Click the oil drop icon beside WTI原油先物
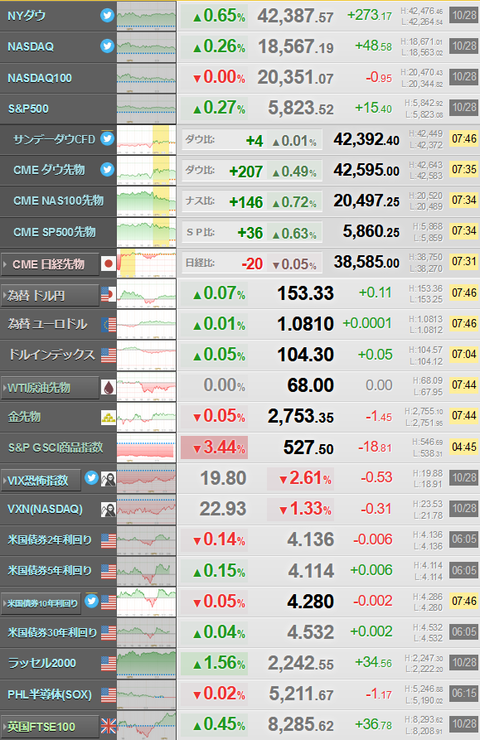The image size is (480, 740). tap(109, 388)
